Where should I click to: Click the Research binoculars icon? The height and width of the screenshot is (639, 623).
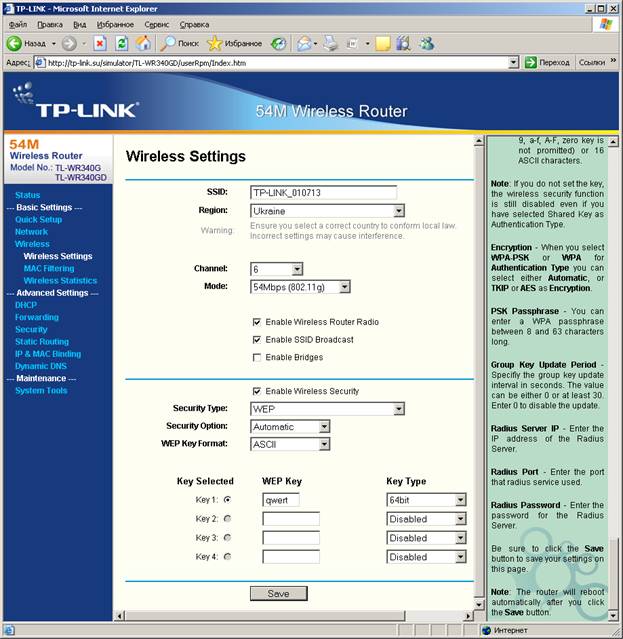pyautogui.click(x=404, y=43)
